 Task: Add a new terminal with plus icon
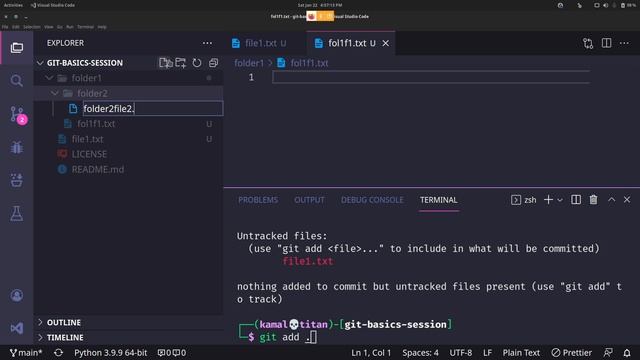pyautogui.click(x=548, y=200)
